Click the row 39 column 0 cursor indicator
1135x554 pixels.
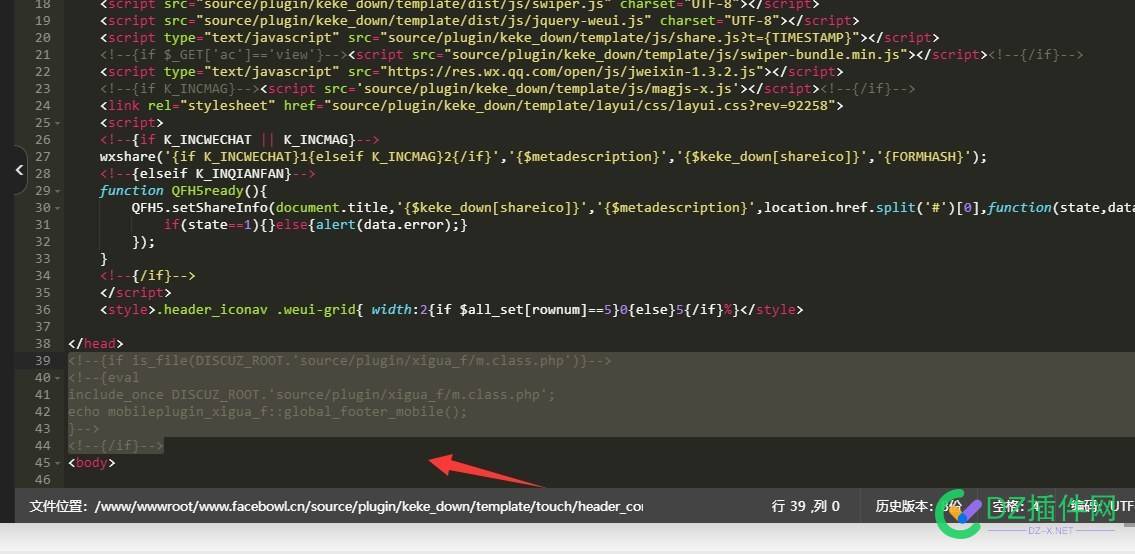pyautogui.click(x=806, y=506)
